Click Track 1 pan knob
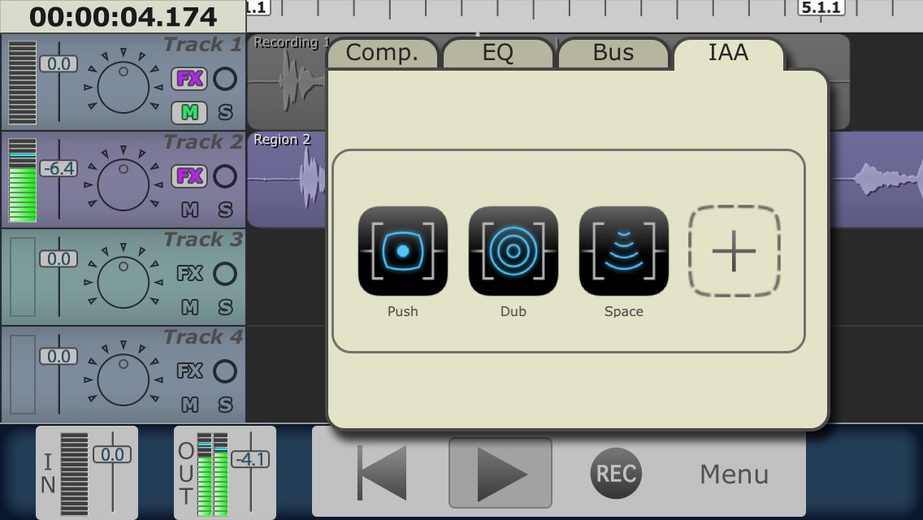The width and height of the screenshot is (923, 520). click(123, 87)
